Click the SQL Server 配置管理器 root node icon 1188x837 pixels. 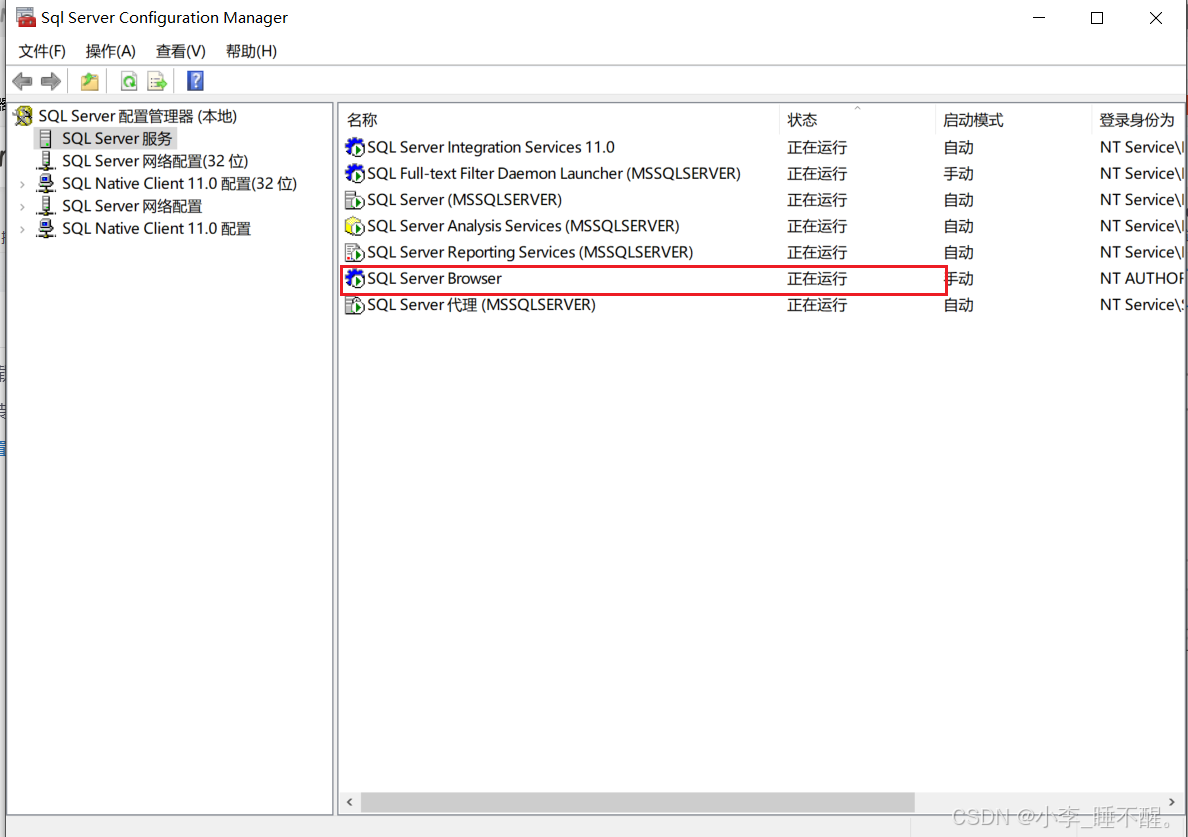coord(23,116)
